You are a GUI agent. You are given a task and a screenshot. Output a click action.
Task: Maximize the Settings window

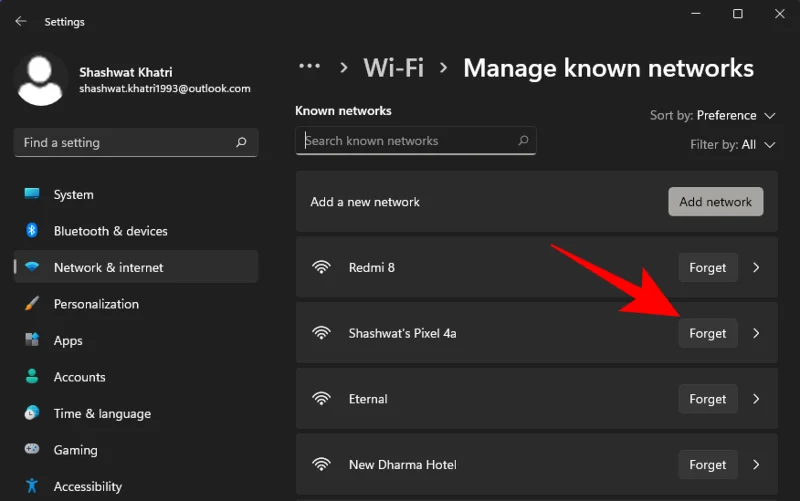click(738, 14)
